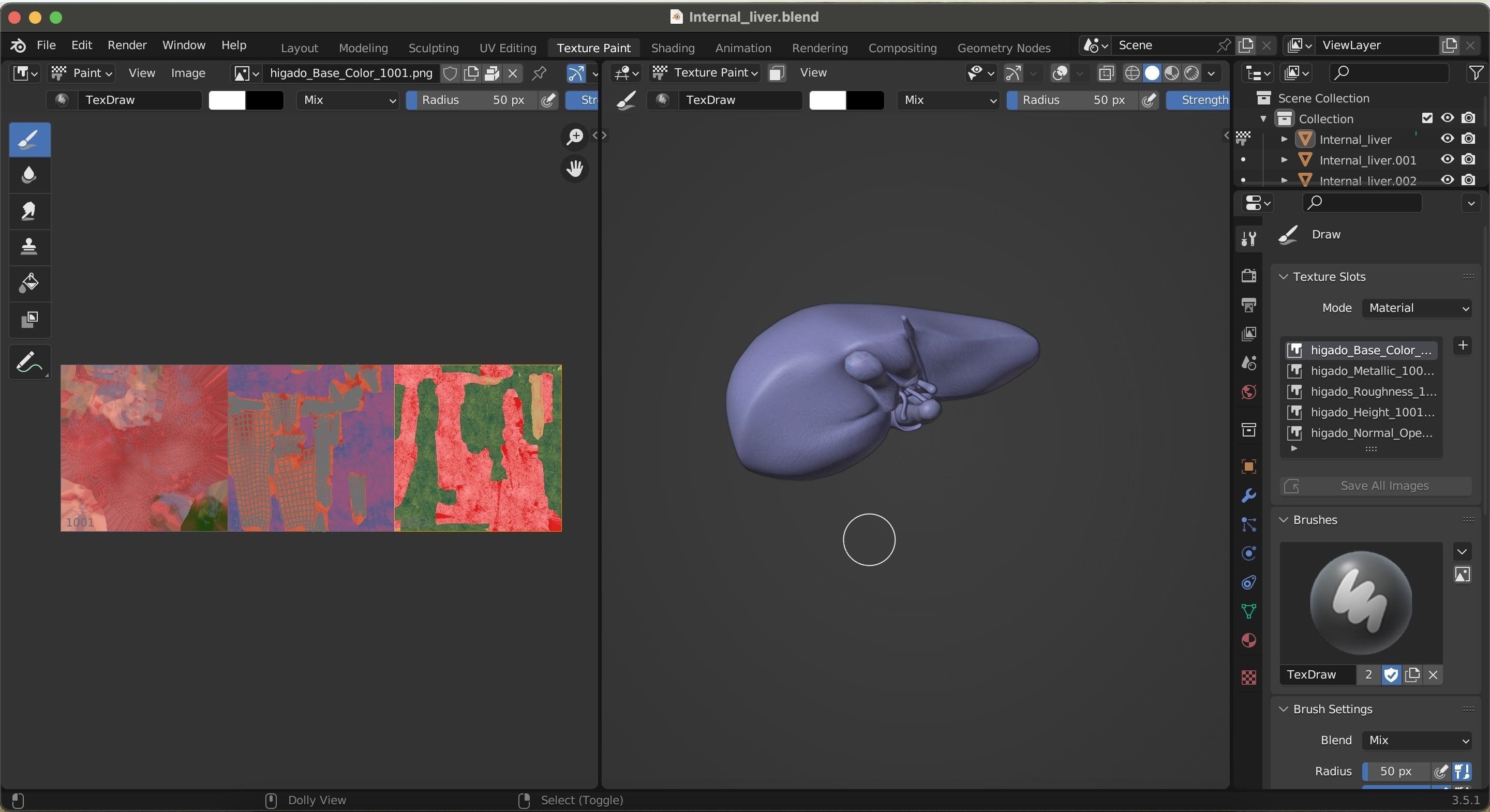Toggle X-ray display in viewport
Viewport: 1490px width, 812px height.
[1106, 73]
